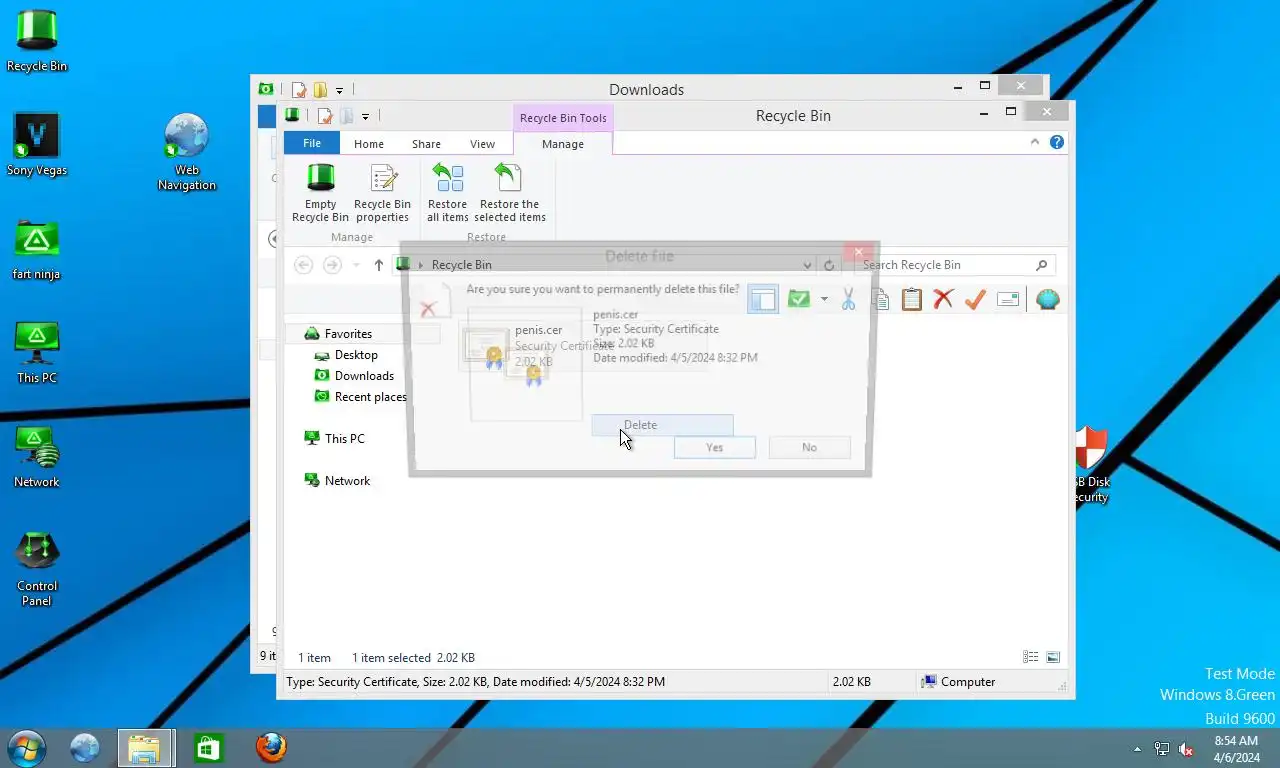Cancel deletion with the No button
Screen dimensions: 1280x768
point(809,447)
